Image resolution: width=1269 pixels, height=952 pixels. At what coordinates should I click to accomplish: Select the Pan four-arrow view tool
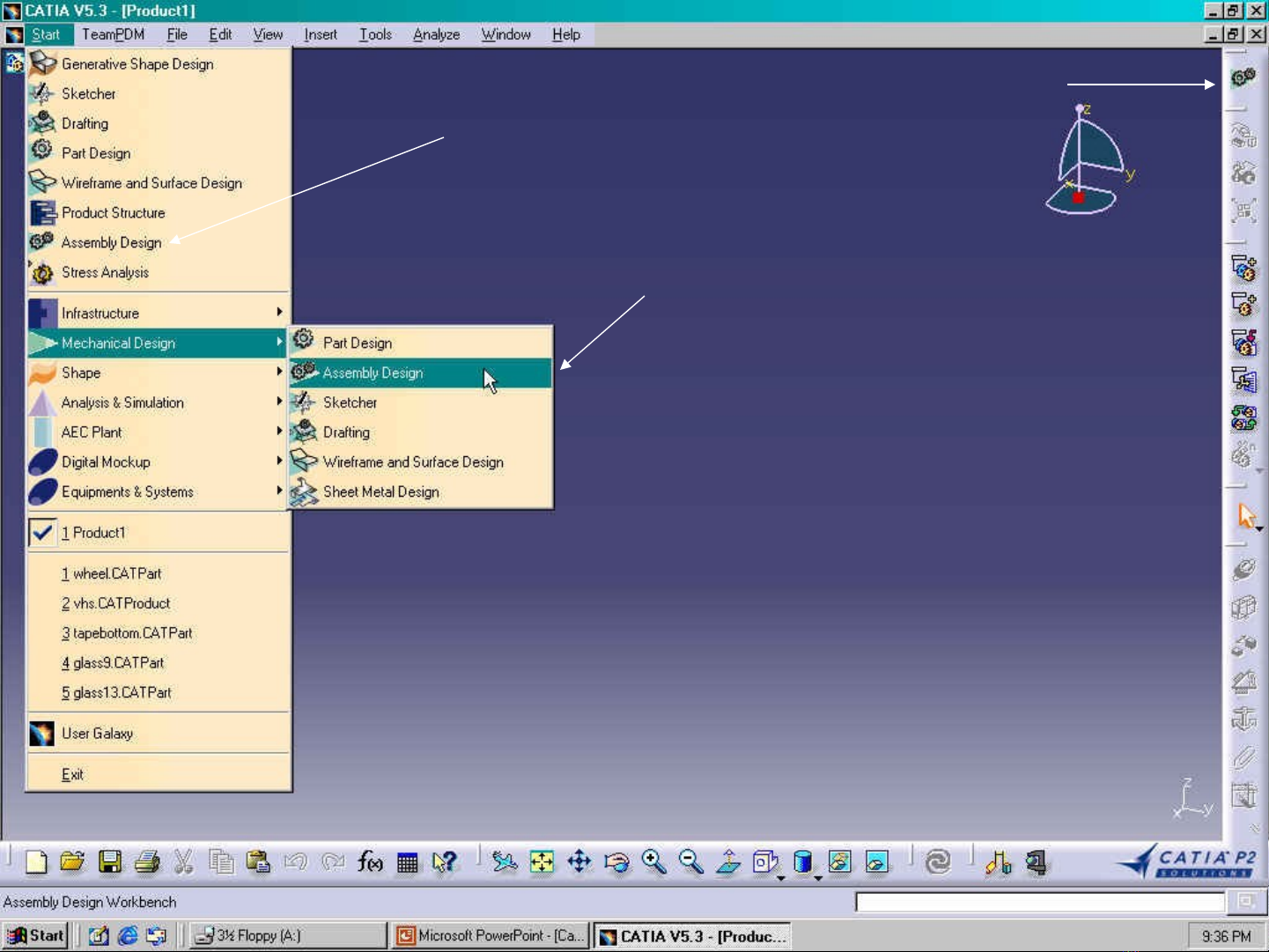(579, 861)
